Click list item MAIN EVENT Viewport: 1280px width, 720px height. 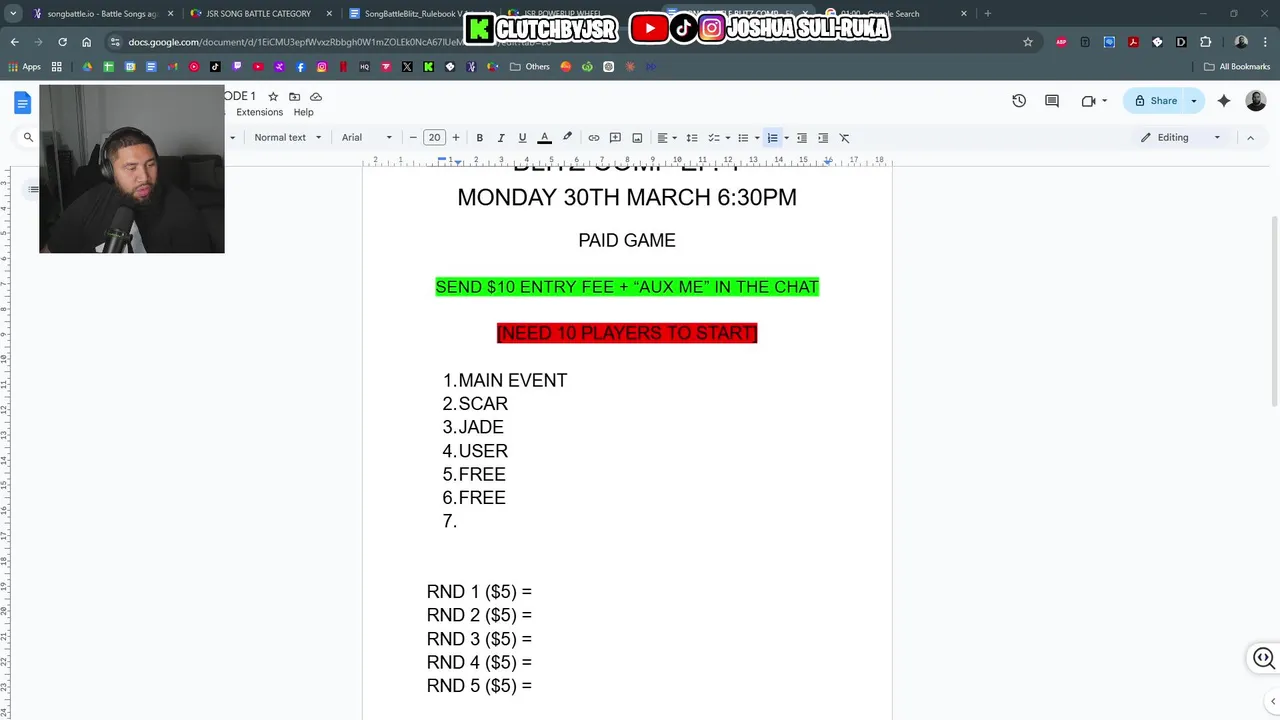point(512,380)
